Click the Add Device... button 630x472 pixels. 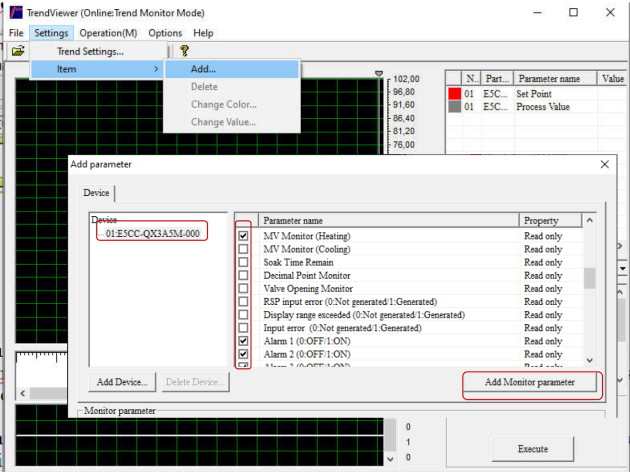click(x=122, y=382)
